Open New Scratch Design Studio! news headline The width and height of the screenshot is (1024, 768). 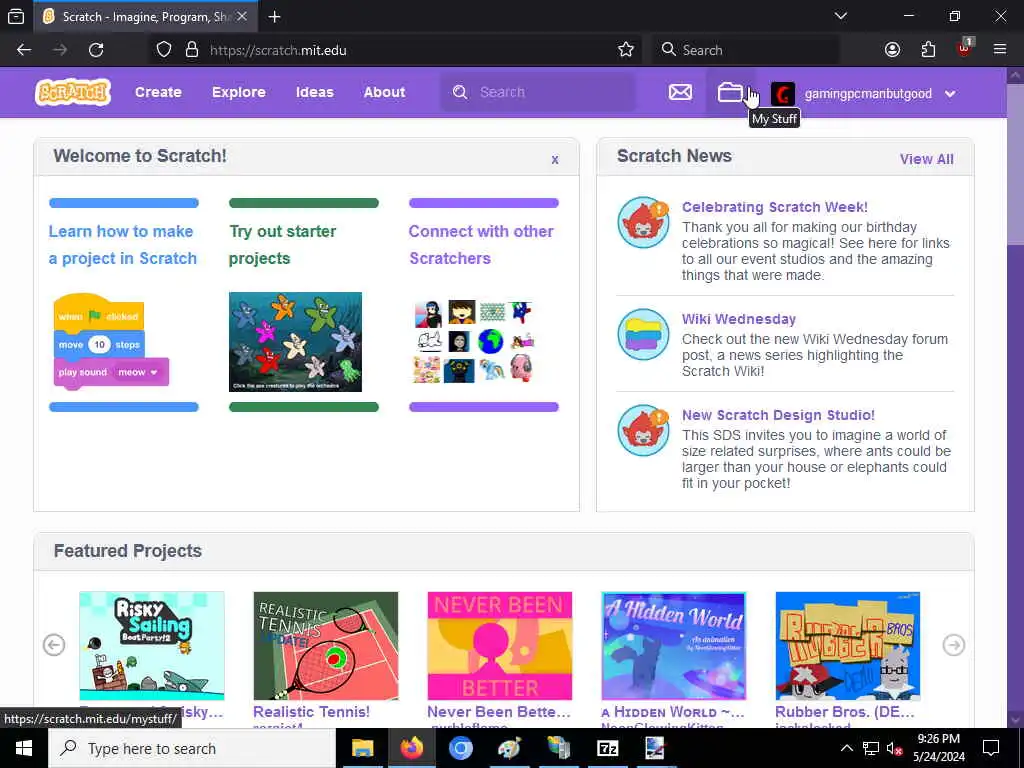point(778,415)
